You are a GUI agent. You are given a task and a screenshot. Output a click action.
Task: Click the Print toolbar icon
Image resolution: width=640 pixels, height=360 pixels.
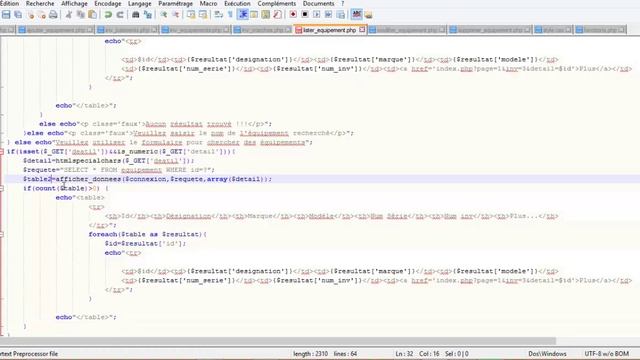pos(53,15)
